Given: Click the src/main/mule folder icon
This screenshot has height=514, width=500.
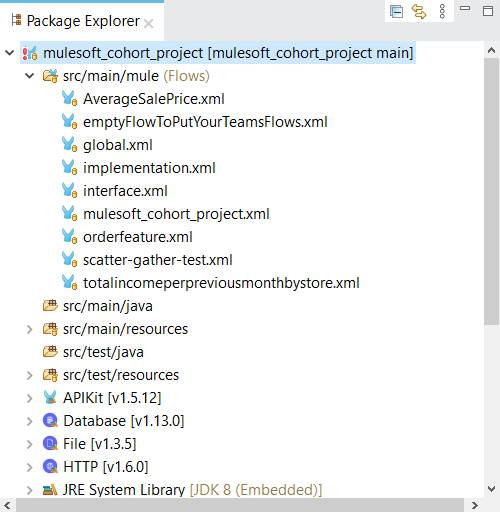Looking at the screenshot, I should 50,76.
